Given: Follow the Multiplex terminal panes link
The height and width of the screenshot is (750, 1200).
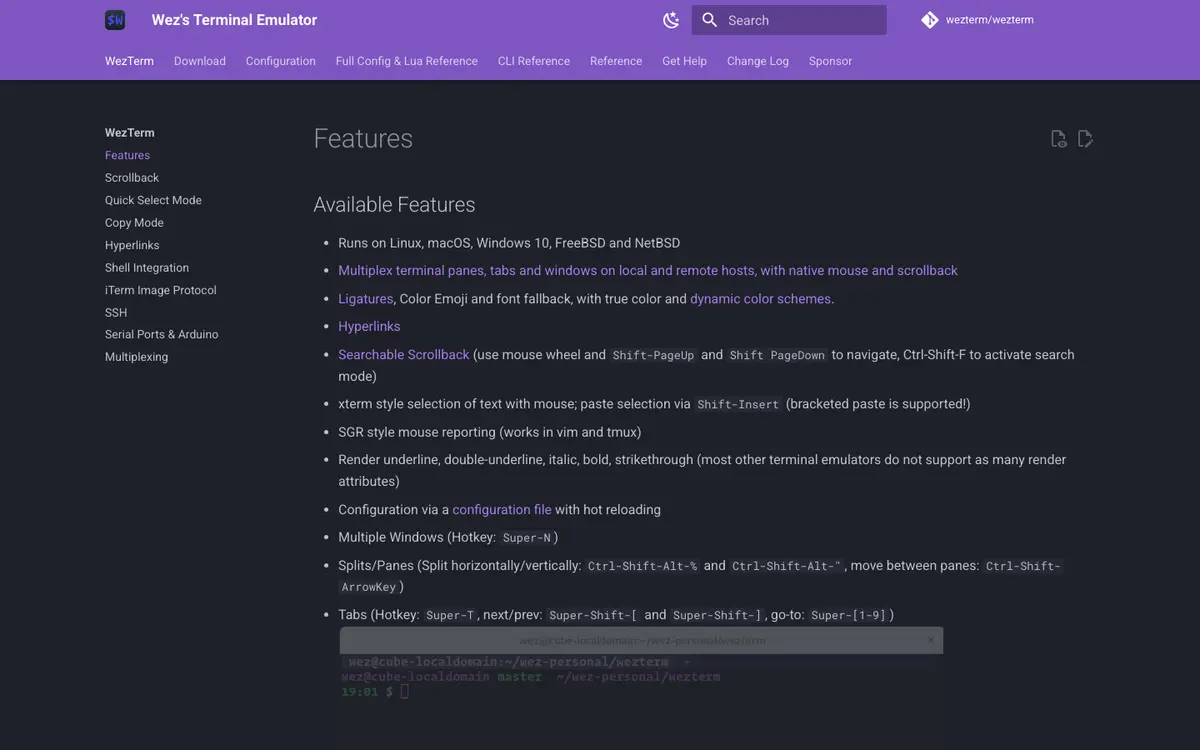Looking at the screenshot, I should 648,270.
